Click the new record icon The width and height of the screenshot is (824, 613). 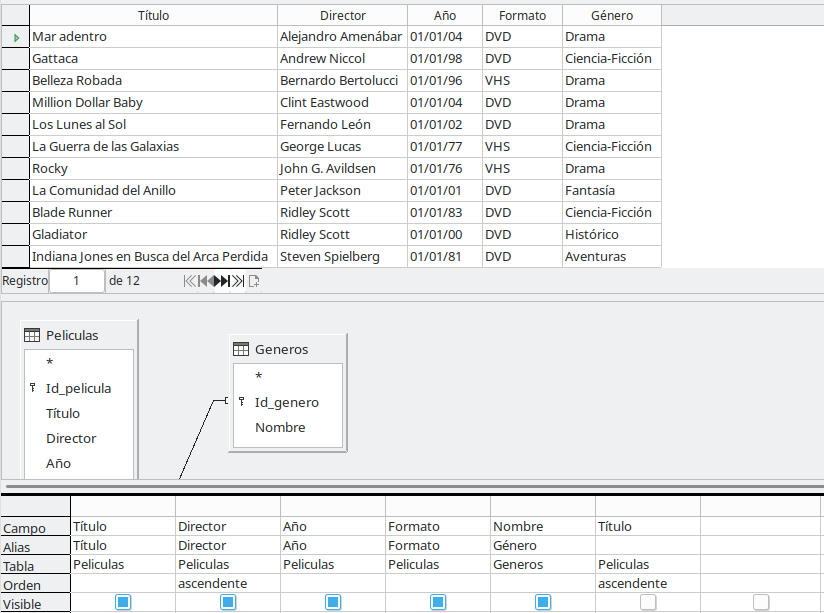[x=254, y=281]
